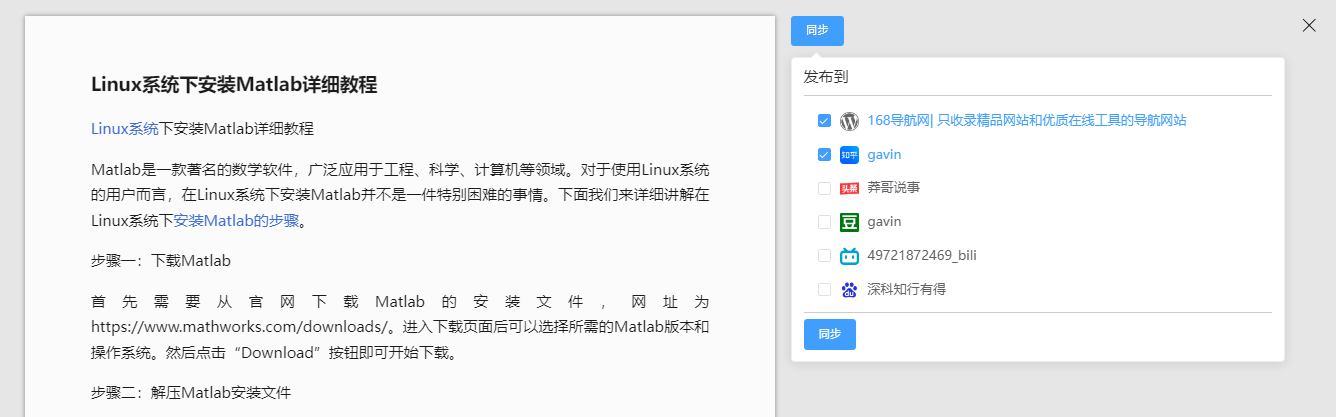Select the 168导航网 account label
1336x417 pixels.
coord(1027,120)
